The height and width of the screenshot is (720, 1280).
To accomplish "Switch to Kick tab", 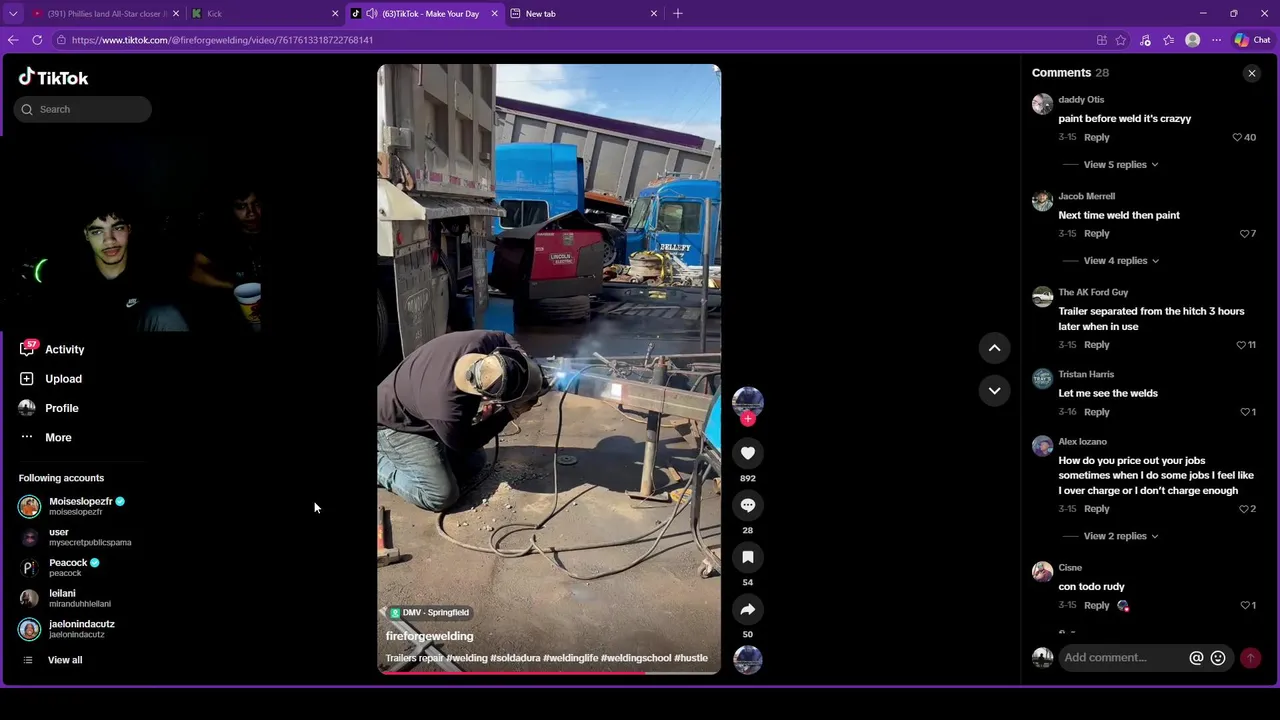I will click(x=265, y=14).
